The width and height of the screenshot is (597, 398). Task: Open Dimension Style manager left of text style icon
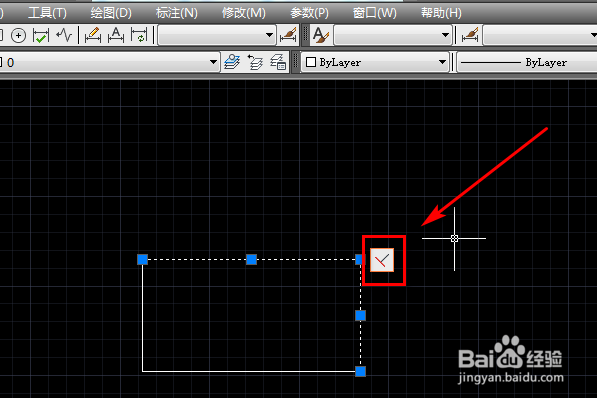point(288,35)
